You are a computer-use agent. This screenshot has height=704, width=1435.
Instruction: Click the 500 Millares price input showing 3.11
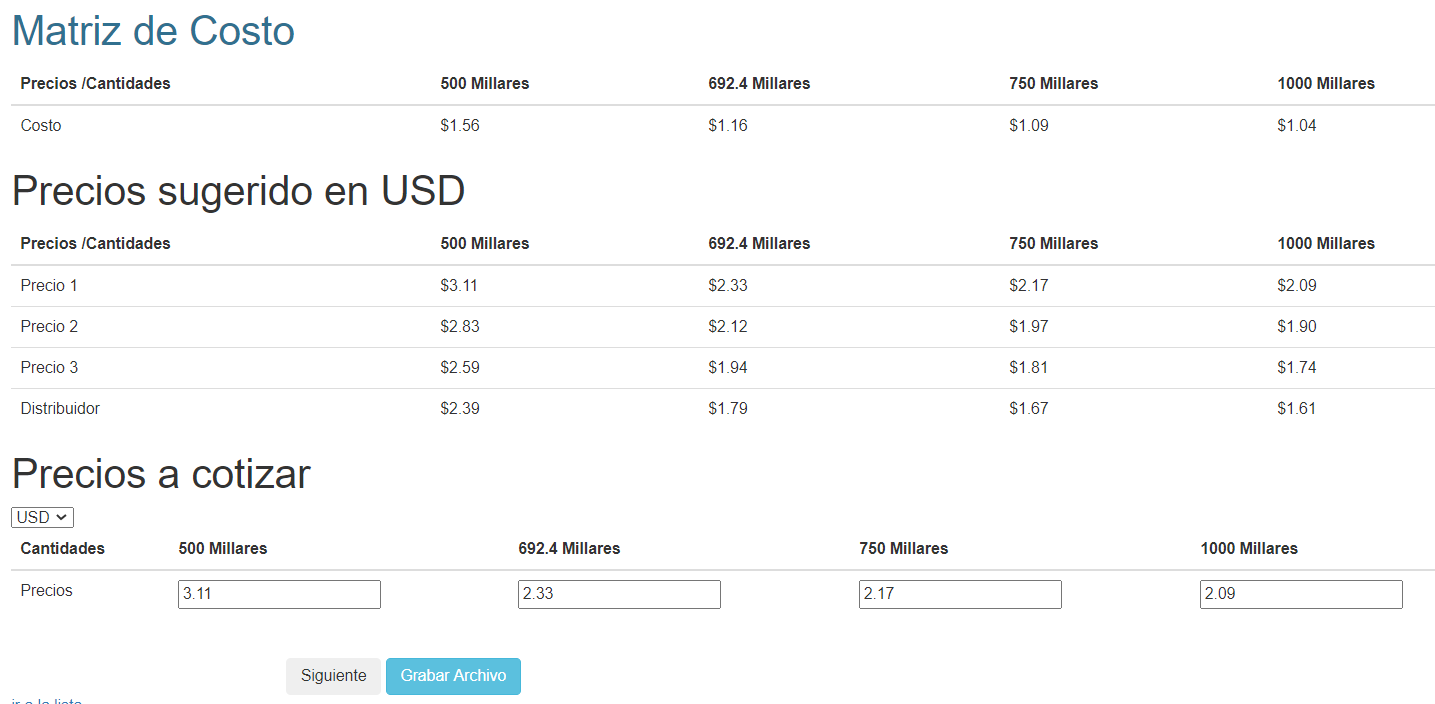point(279,594)
